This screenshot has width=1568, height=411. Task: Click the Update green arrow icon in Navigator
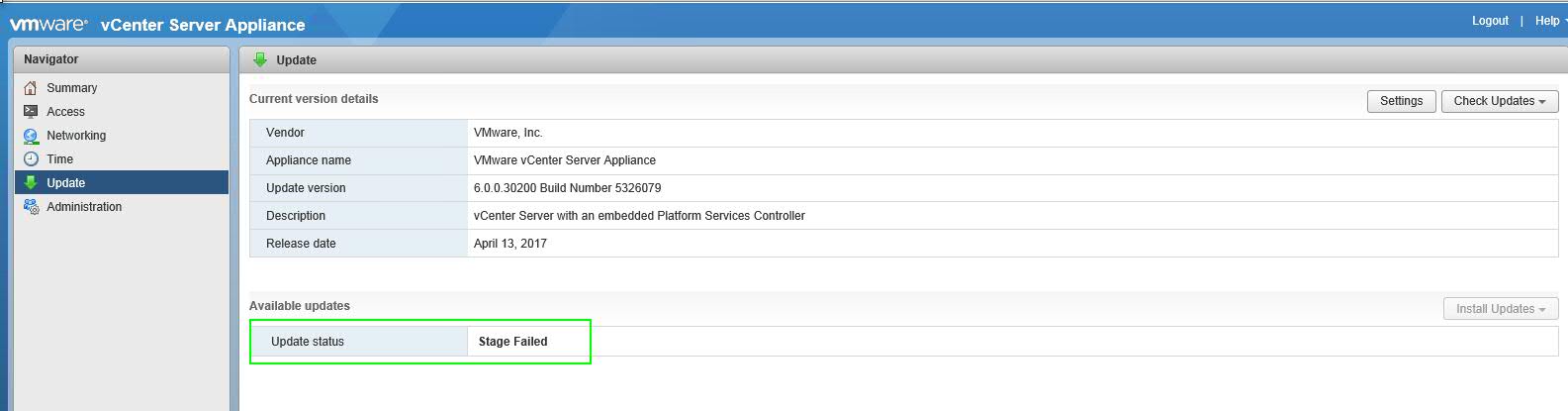pos(31,183)
